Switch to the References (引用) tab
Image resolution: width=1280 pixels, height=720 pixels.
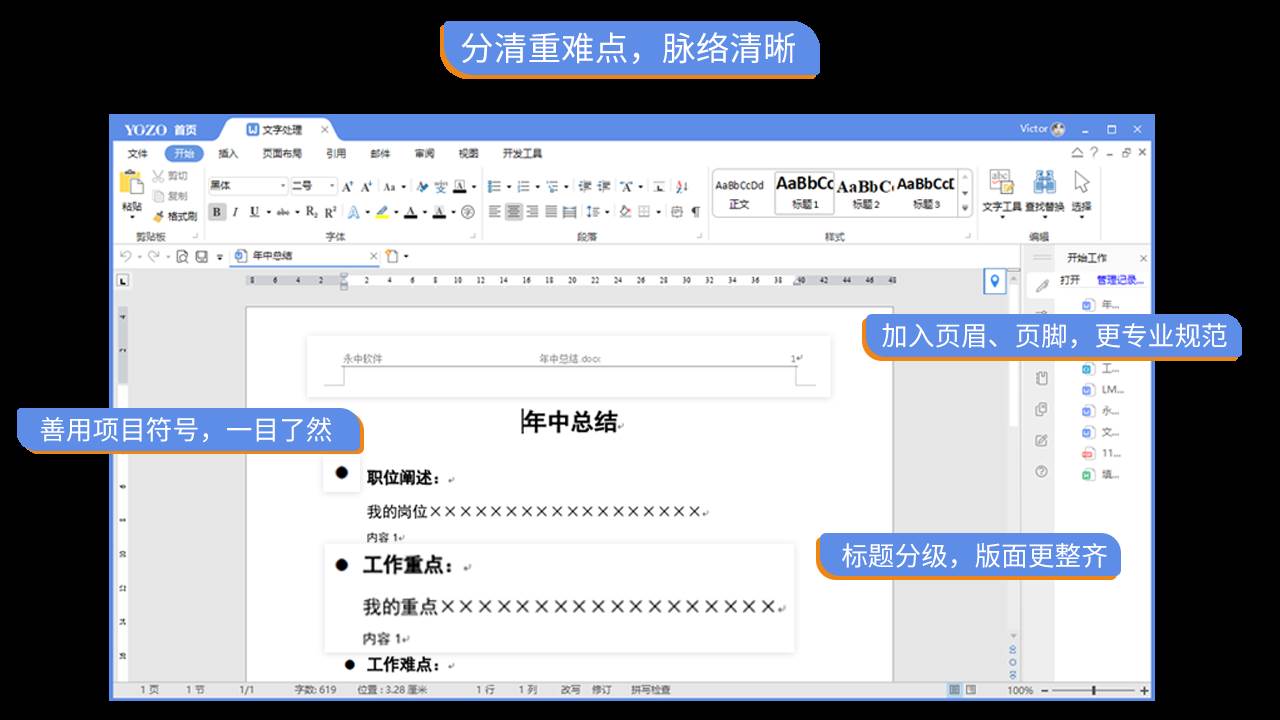[336, 153]
